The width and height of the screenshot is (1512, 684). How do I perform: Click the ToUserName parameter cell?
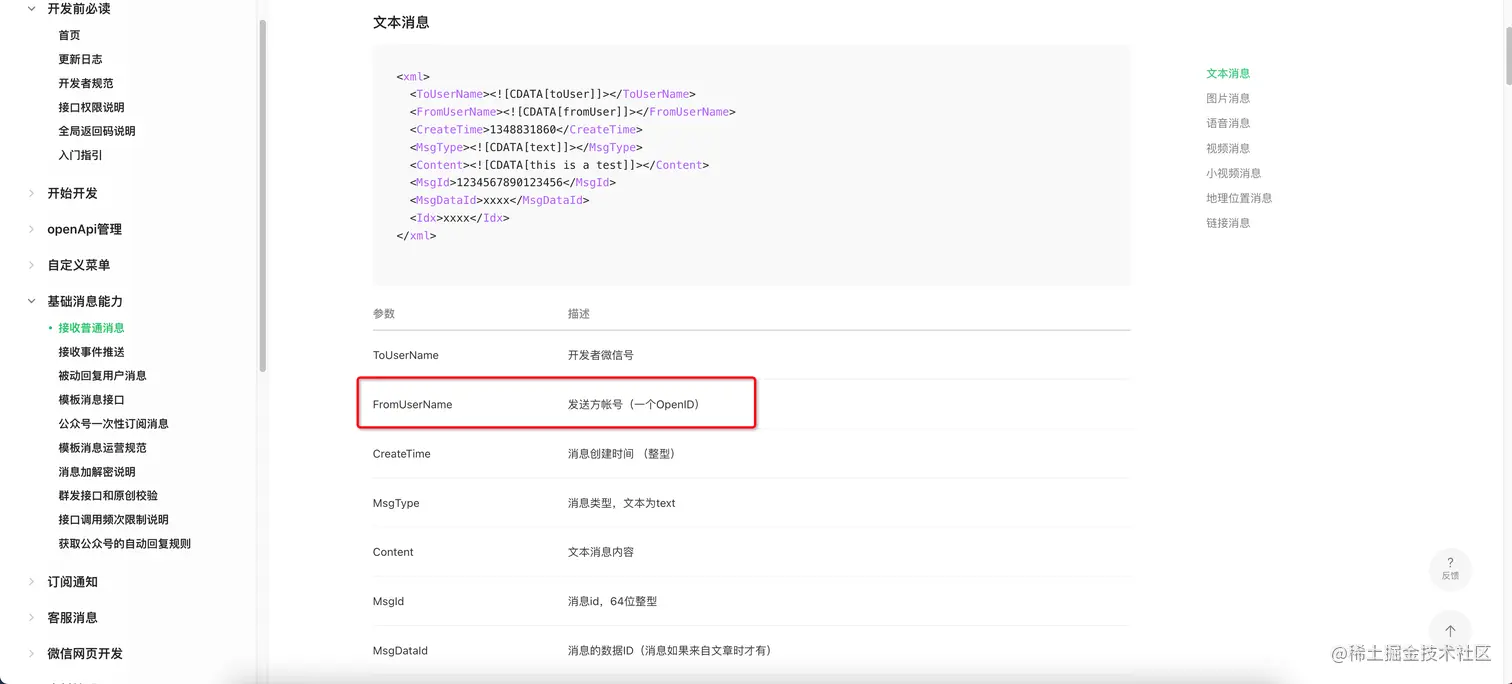(x=405, y=355)
